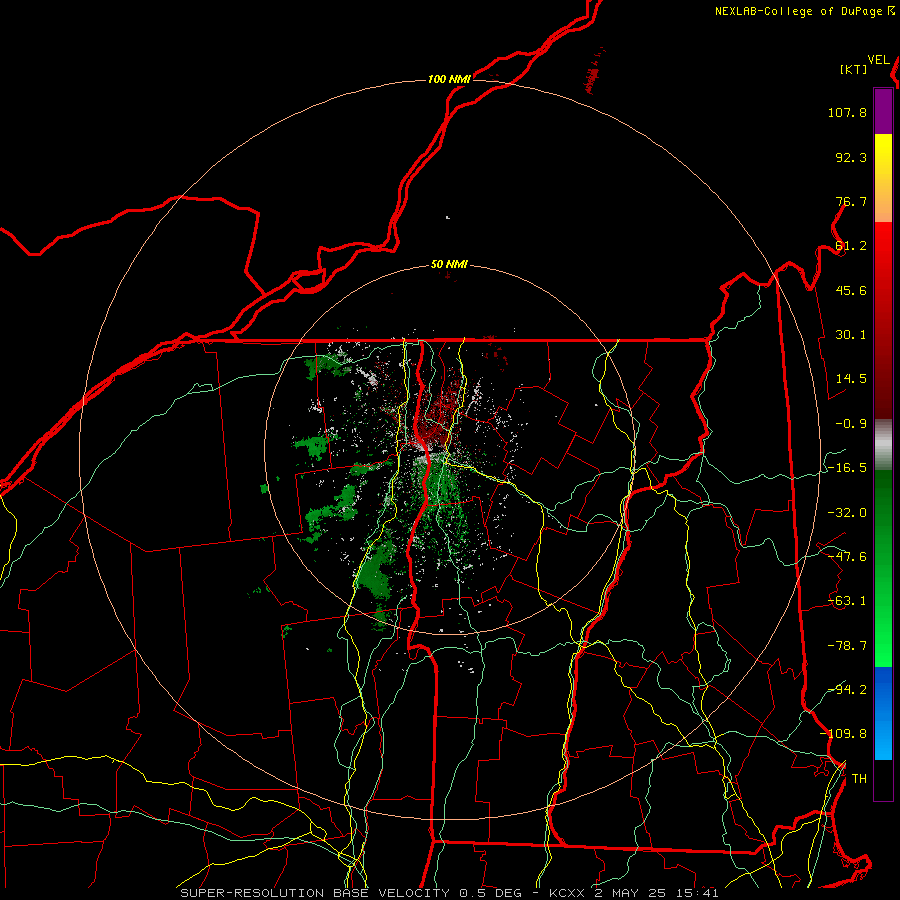Click the -94.2 scale value
Image resolution: width=900 pixels, height=900 pixels.
[x=847, y=689]
